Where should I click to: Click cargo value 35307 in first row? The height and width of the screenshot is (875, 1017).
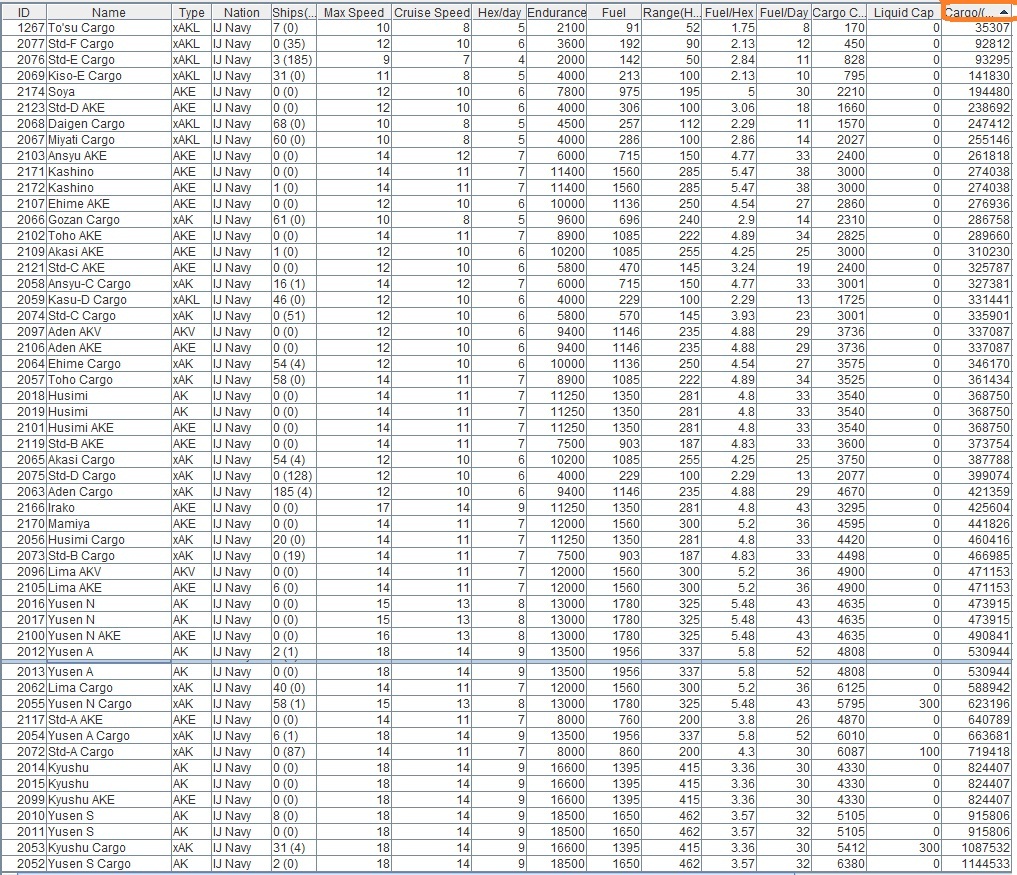(x=977, y=28)
